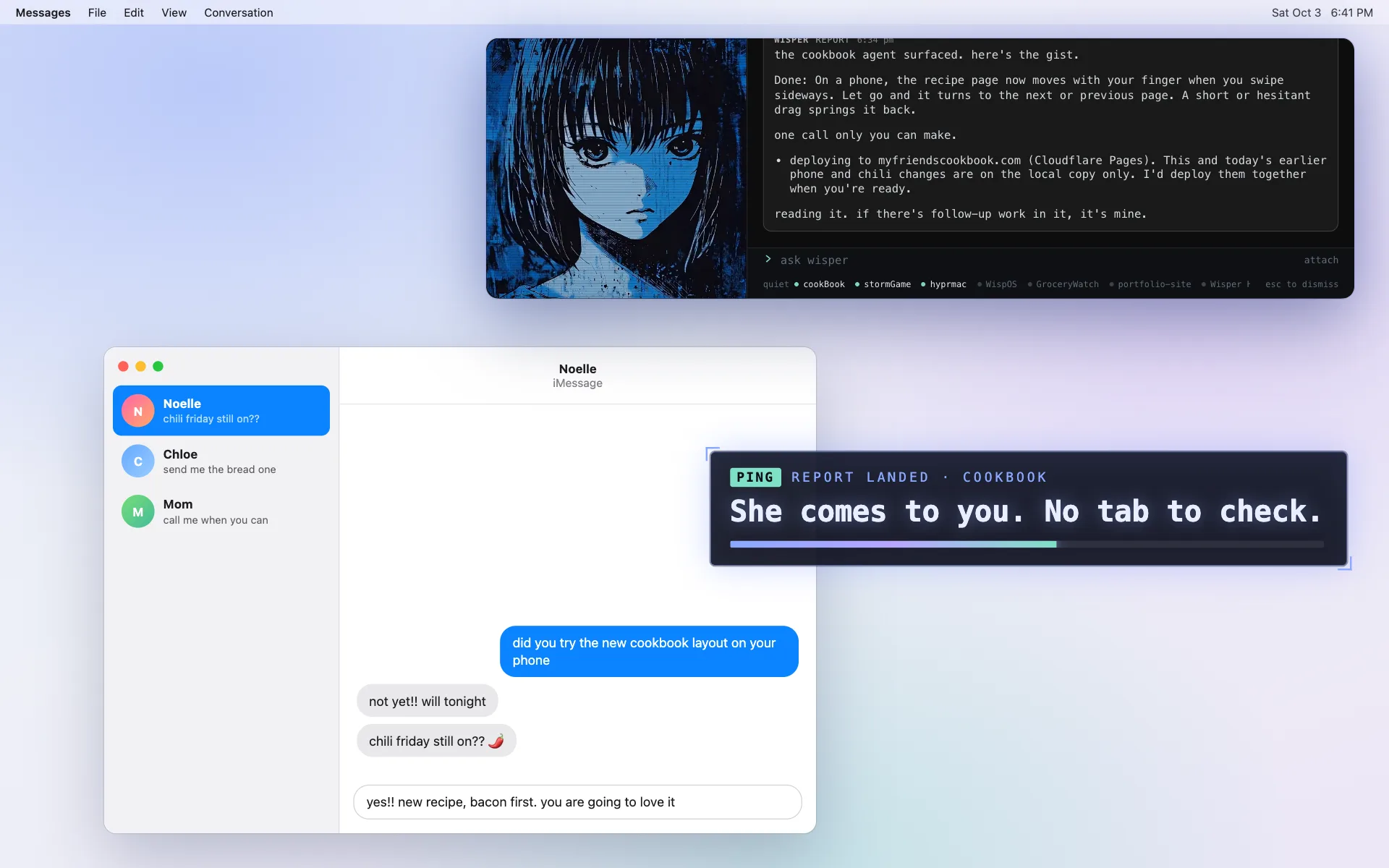The image size is (1389, 868).
Task: Click the notification progress bar
Action: click(1027, 544)
